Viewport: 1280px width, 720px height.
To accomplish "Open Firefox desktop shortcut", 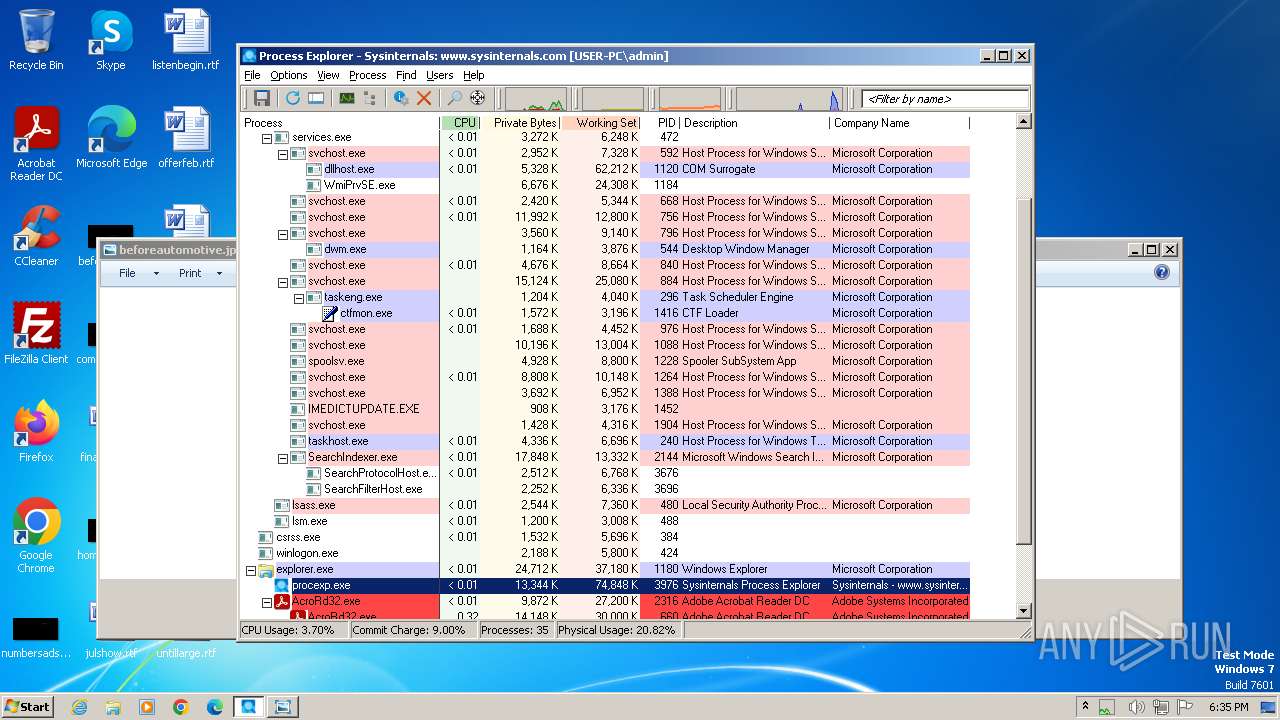I will (x=36, y=432).
